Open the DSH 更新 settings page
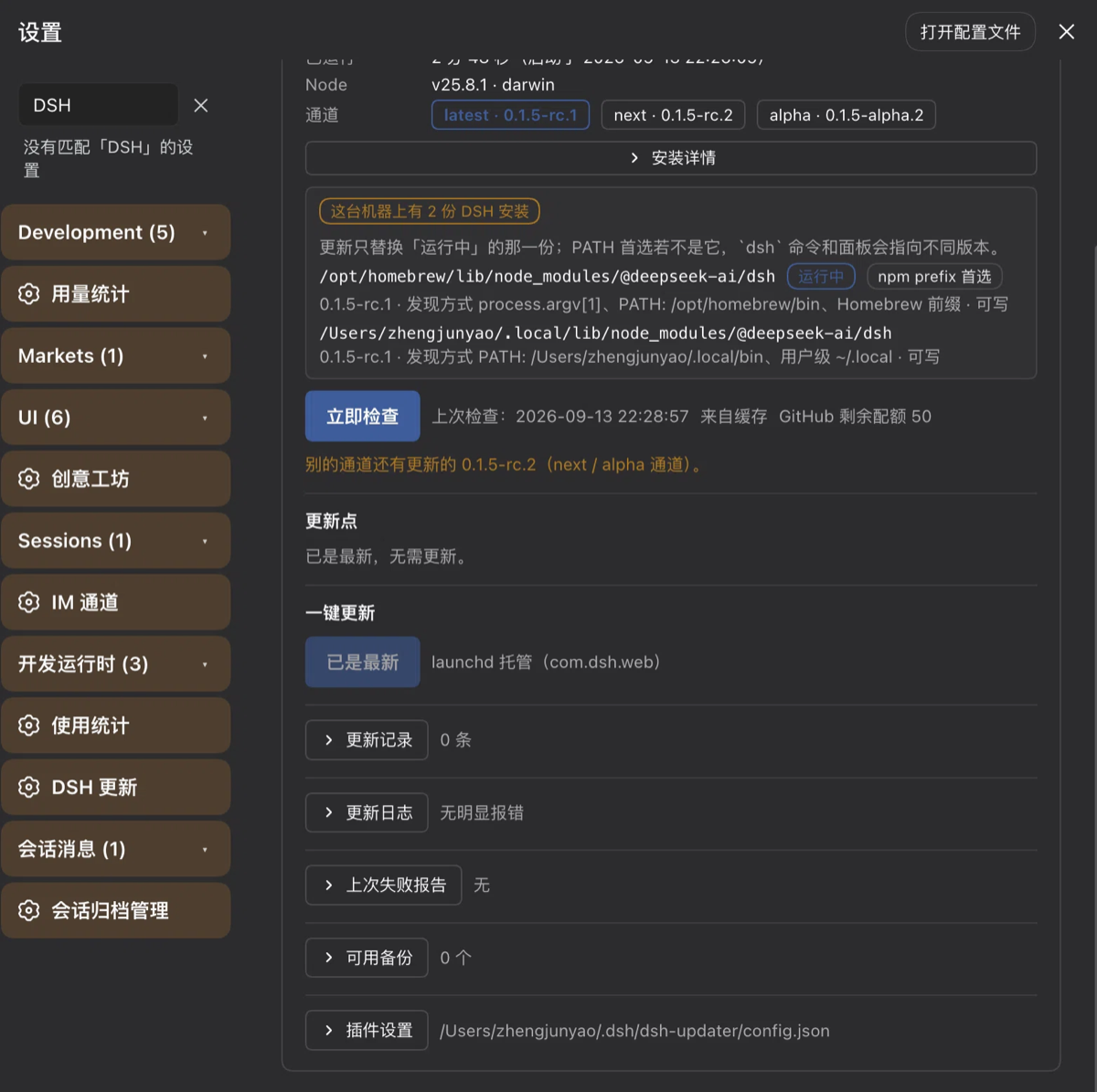The height and width of the screenshot is (1092, 1097). (x=116, y=787)
